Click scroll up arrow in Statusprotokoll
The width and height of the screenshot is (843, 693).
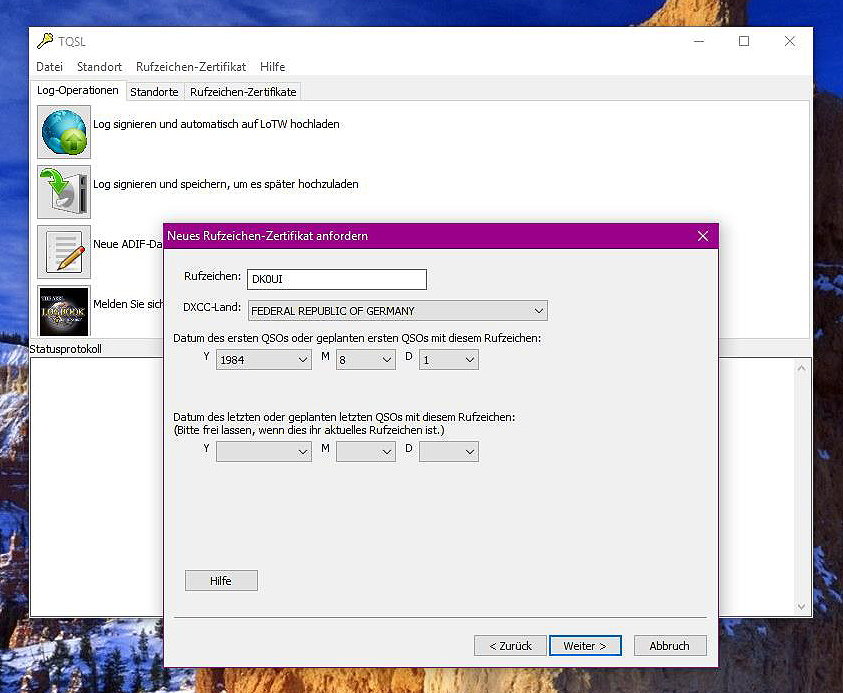tap(801, 368)
